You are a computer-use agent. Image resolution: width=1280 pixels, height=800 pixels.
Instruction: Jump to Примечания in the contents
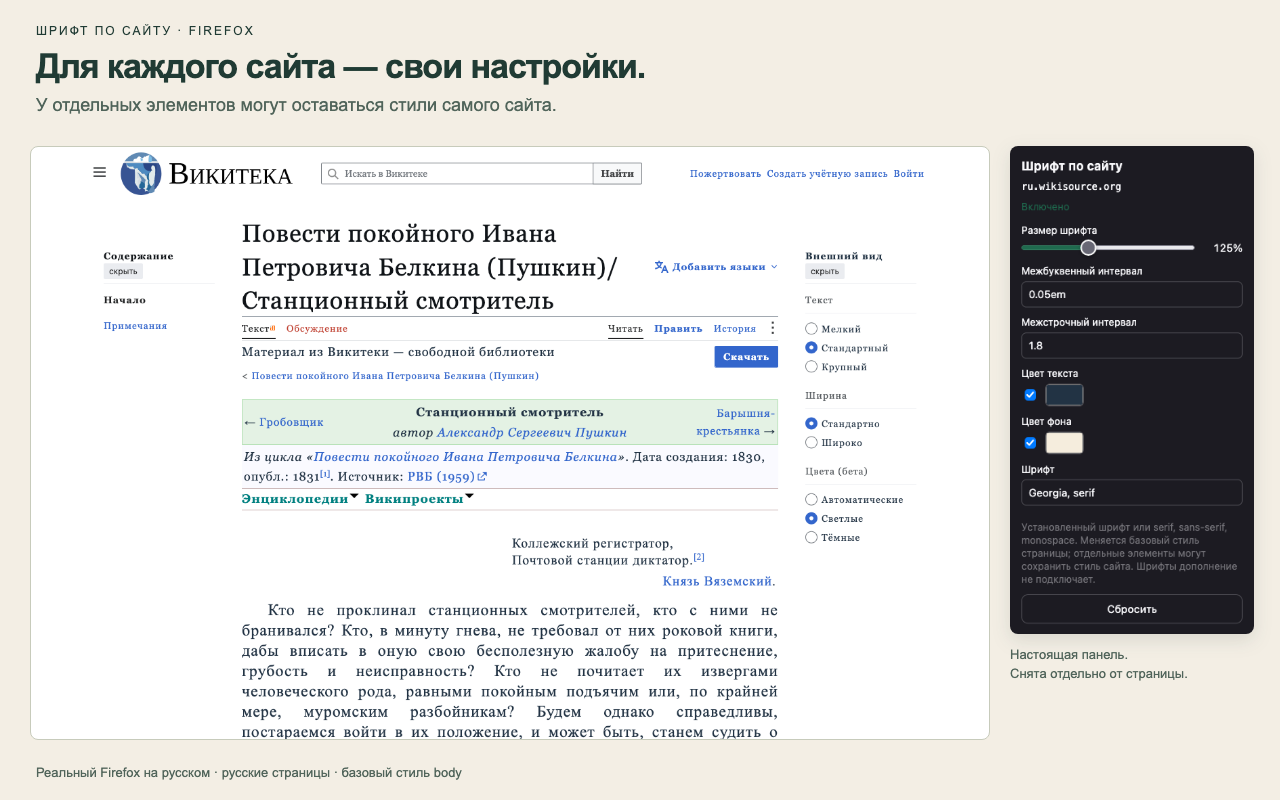(x=135, y=326)
